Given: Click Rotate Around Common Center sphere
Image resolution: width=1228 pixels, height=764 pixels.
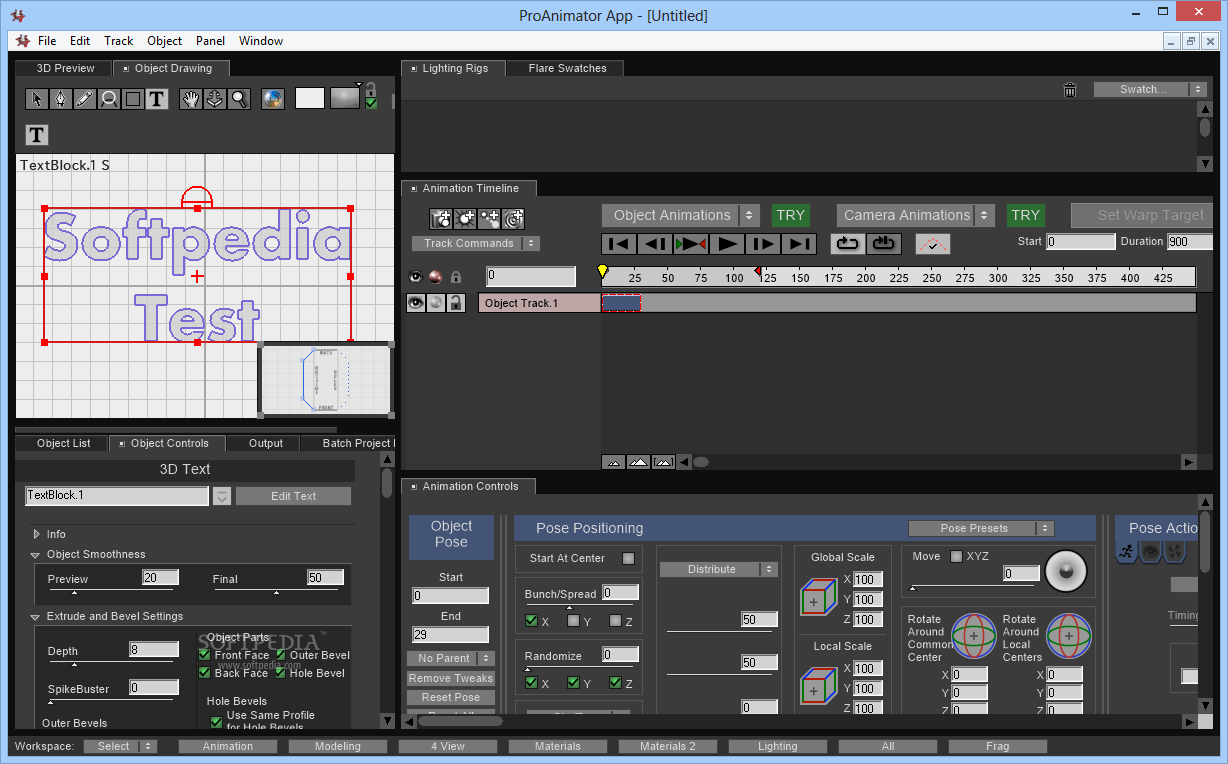Looking at the screenshot, I should 973,636.
